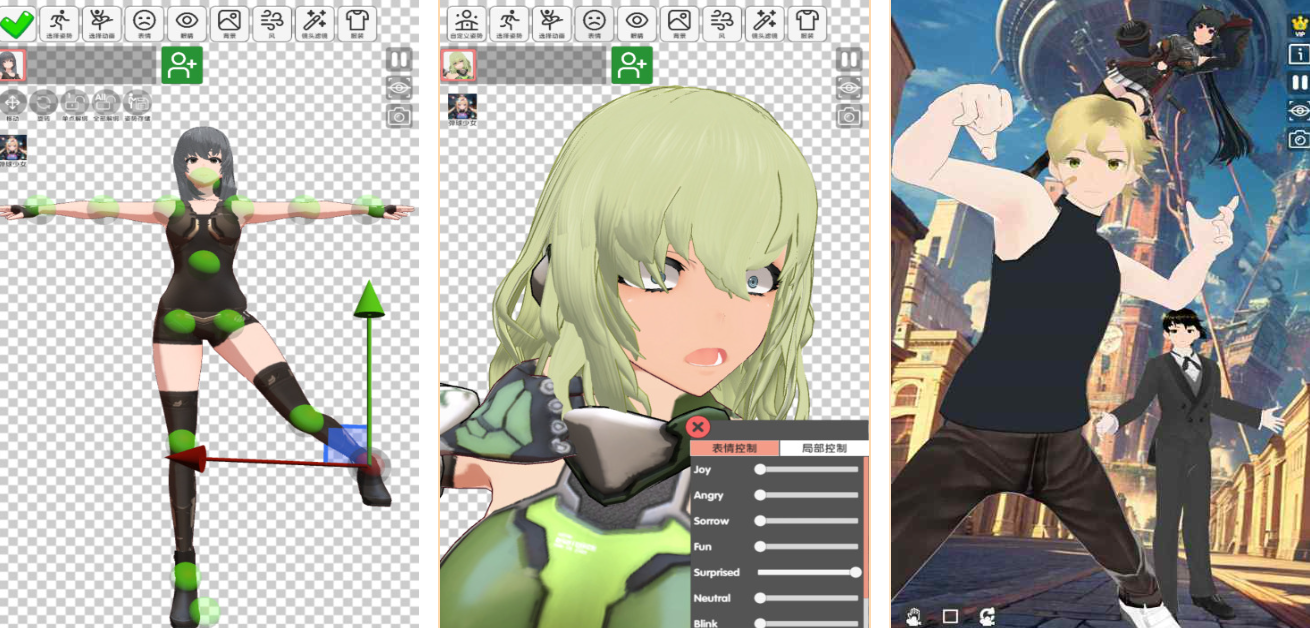Select the 表情控制 tab
The height and width of the screenshot is (628, 1310).
(x=734, y=448)
